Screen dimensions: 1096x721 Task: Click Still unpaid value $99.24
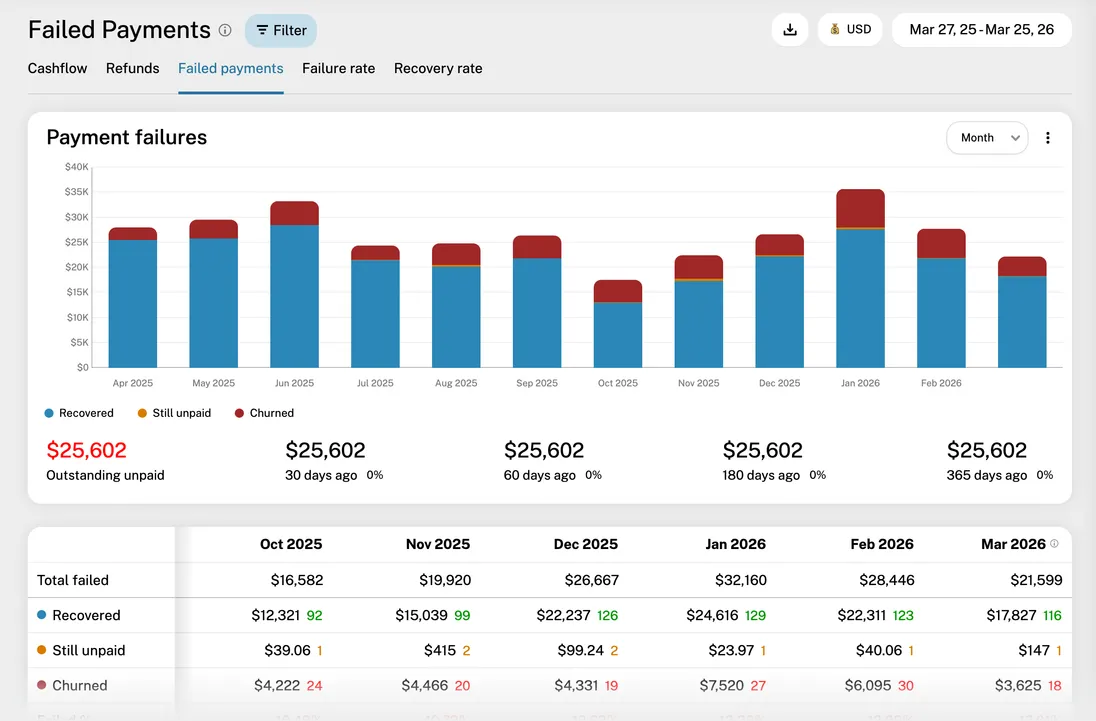tap(580, 650)
